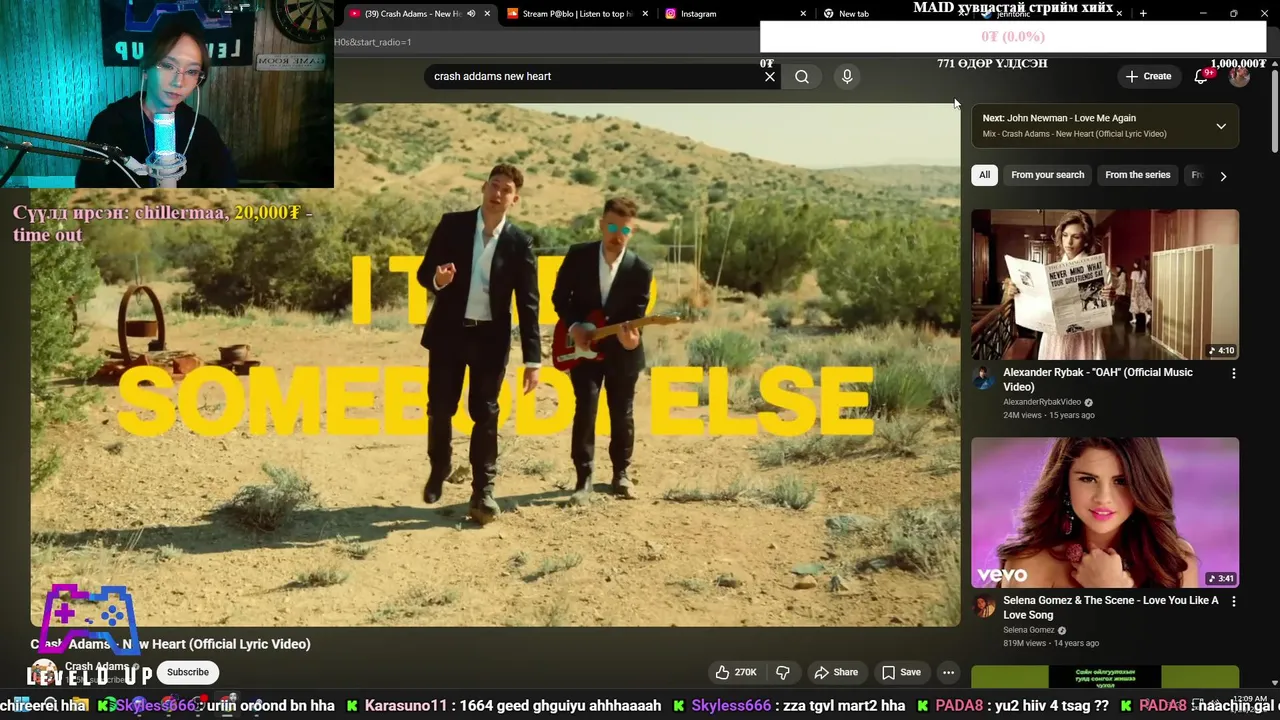Save the video to a playlist
This screenshot has width=1280, height=720.
click(901, 672)
